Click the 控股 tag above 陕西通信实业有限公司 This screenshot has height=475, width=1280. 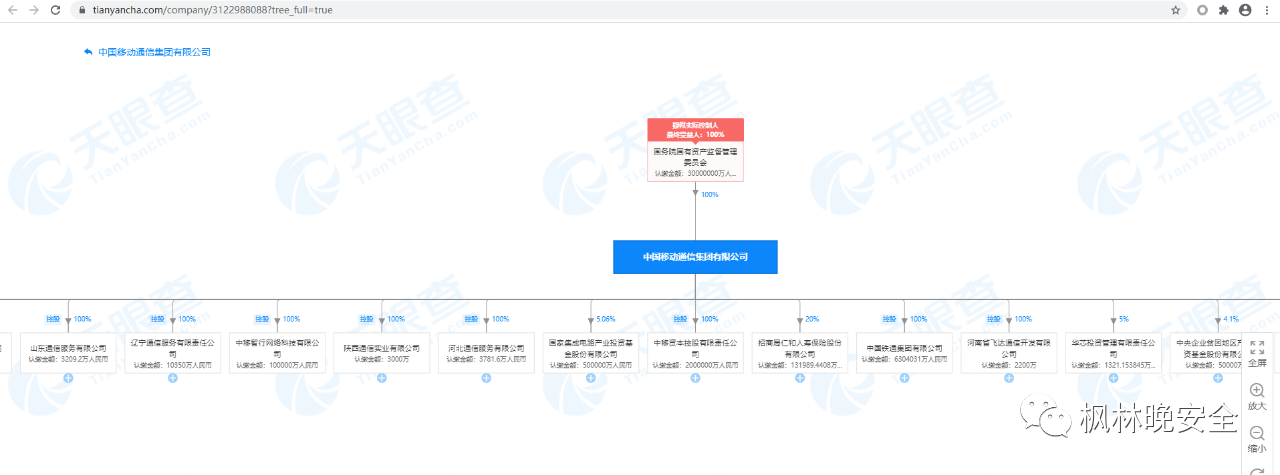coord(367,319)
